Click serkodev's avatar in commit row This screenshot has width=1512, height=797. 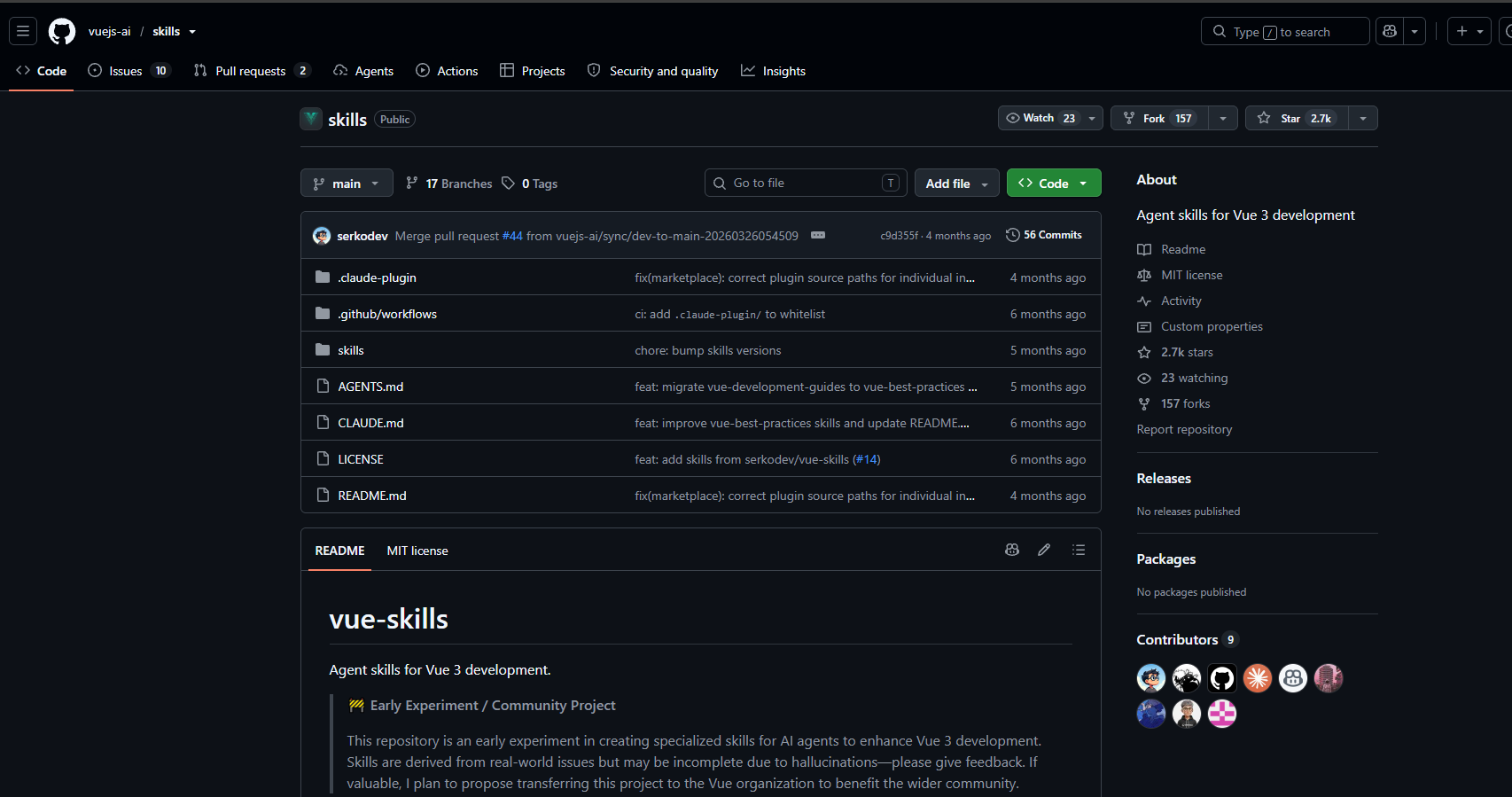tap(322, 236)
